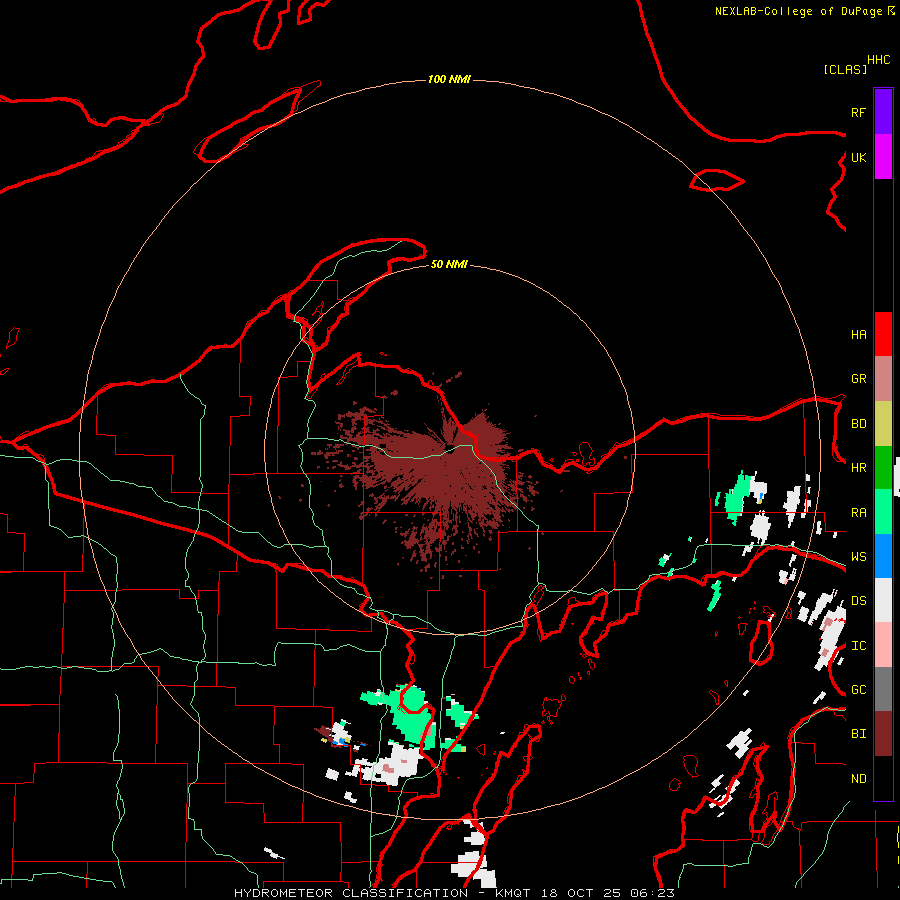
Task: Select the red HA legend color swatch
Action: (883, 334)
